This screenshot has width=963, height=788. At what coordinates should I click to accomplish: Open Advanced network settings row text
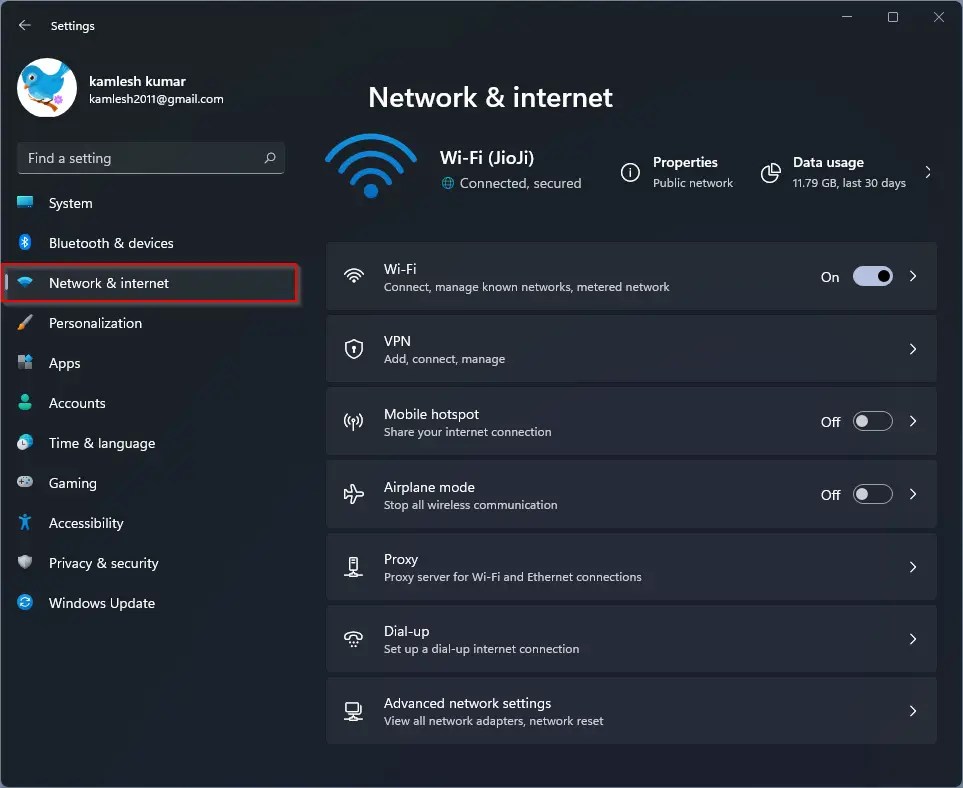click(x=493, y=711)
